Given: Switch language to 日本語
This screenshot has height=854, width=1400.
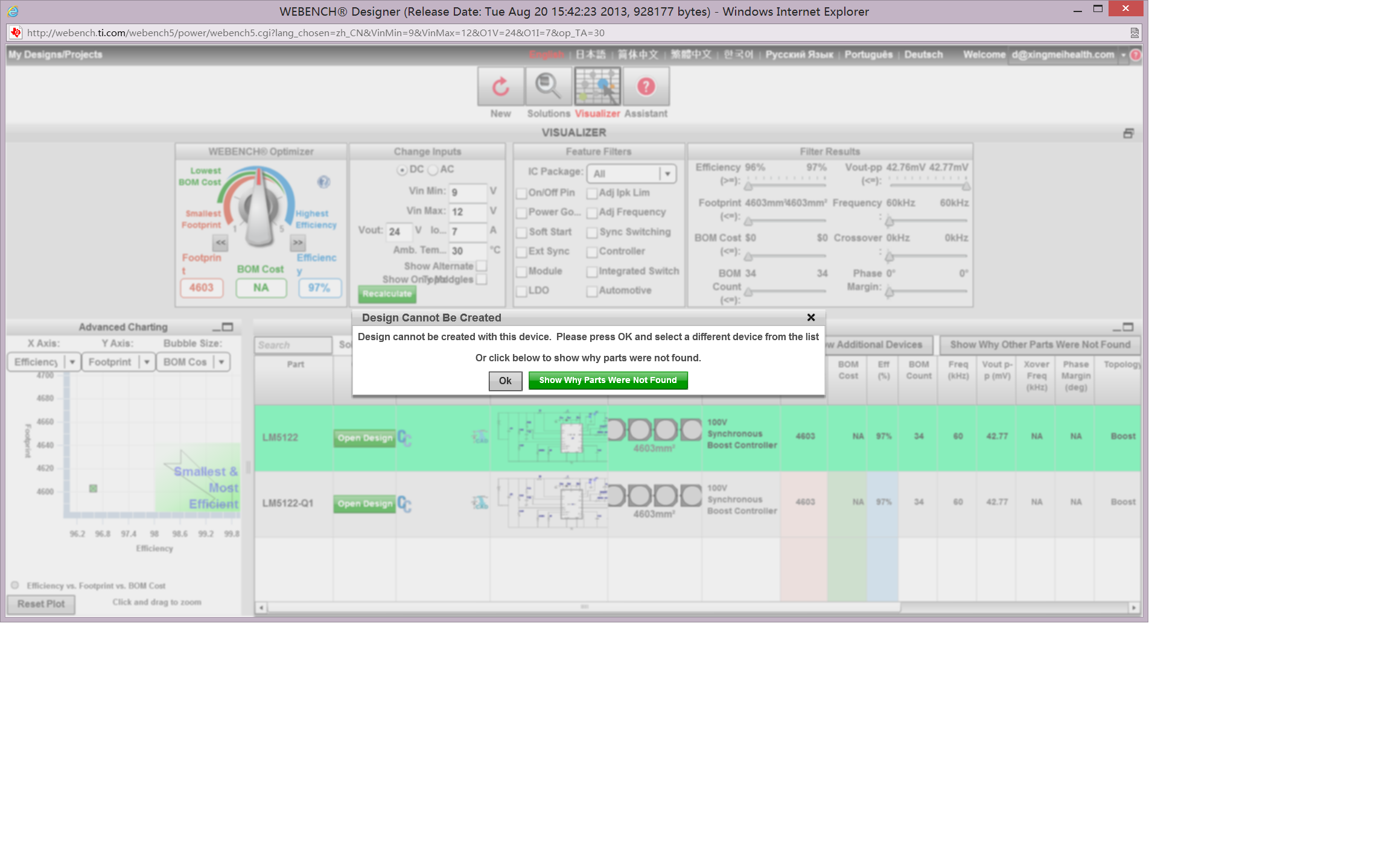Looking at the screenshot, I should pyautogui.click(x=590, y=54).
